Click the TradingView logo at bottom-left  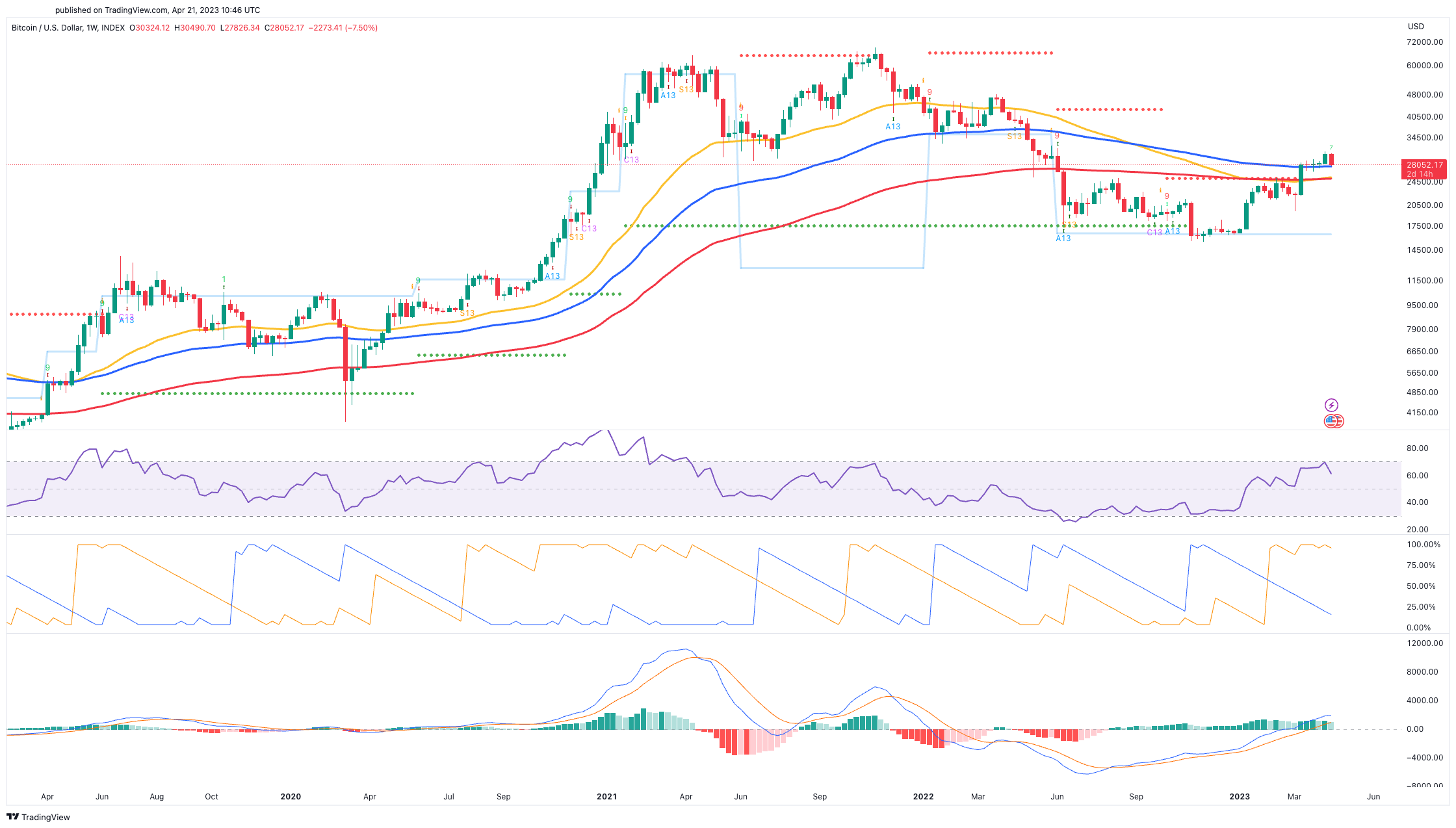38,817
